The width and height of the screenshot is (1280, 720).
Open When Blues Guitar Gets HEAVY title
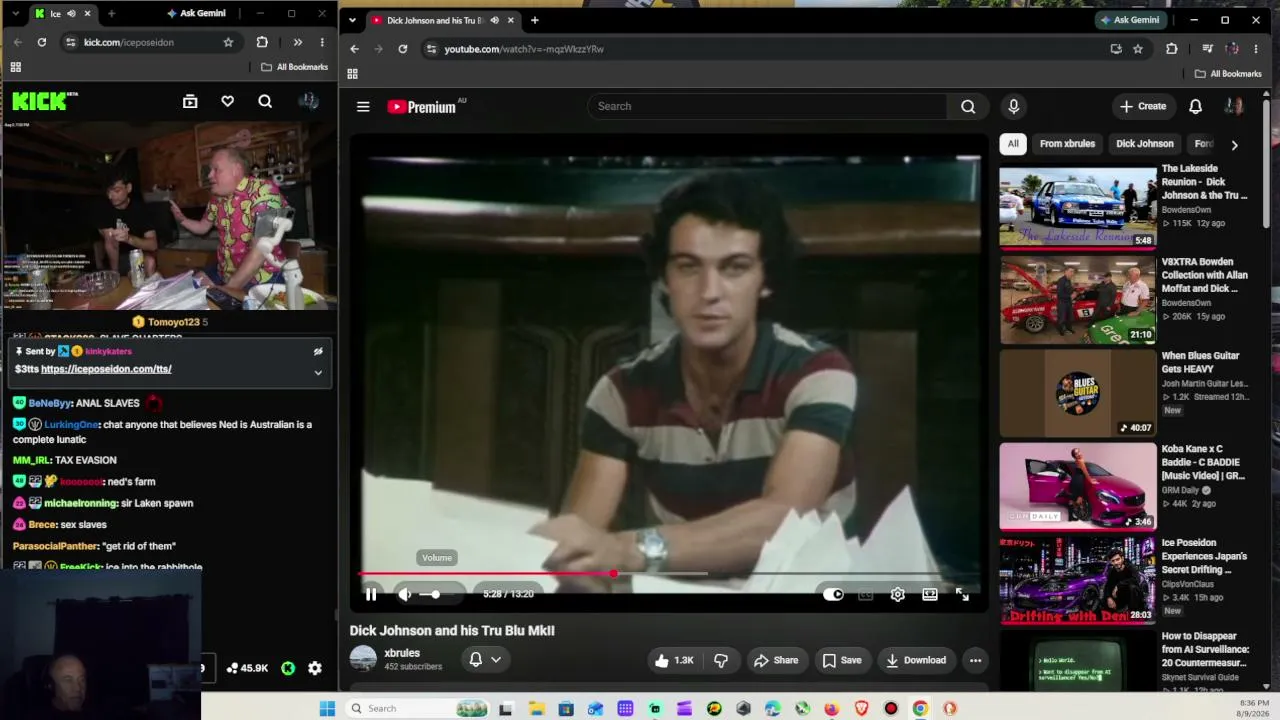(1201, 362)
